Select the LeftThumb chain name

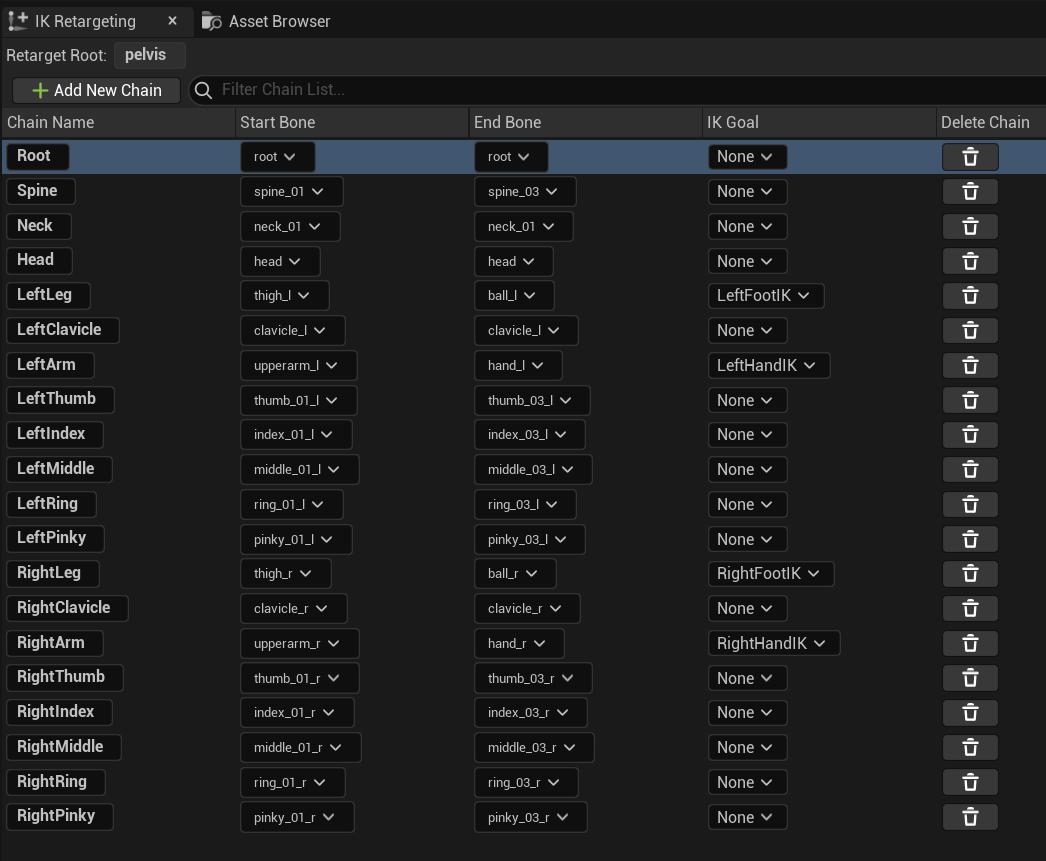click(x=60, y=399)
